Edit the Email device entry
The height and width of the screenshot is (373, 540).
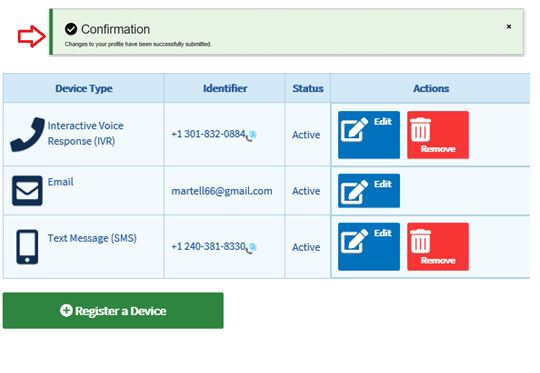coord(369,191)
